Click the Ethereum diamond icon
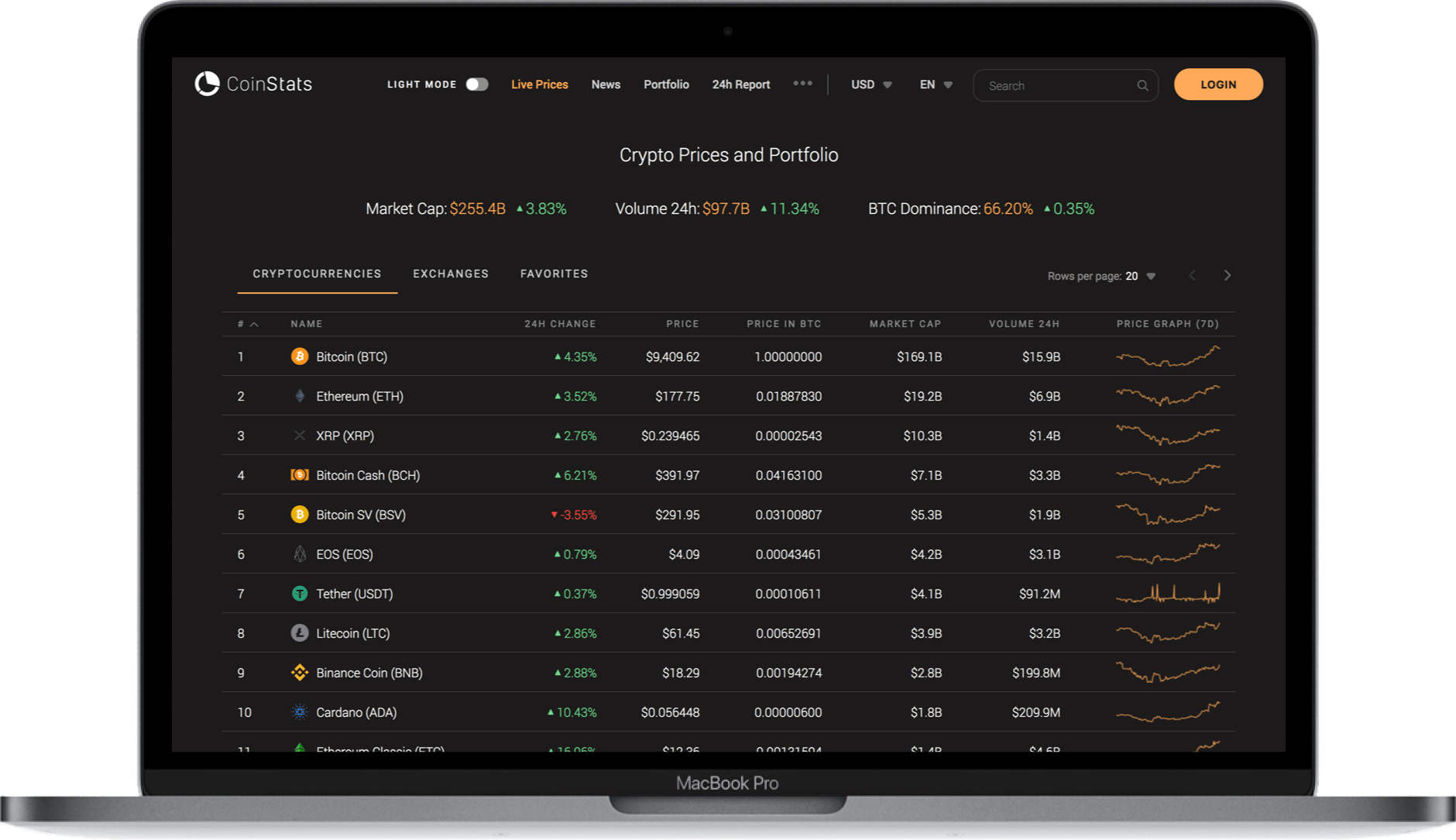Image resolution: width=1456 pixels, height=840 pixels. click(300, 396)
